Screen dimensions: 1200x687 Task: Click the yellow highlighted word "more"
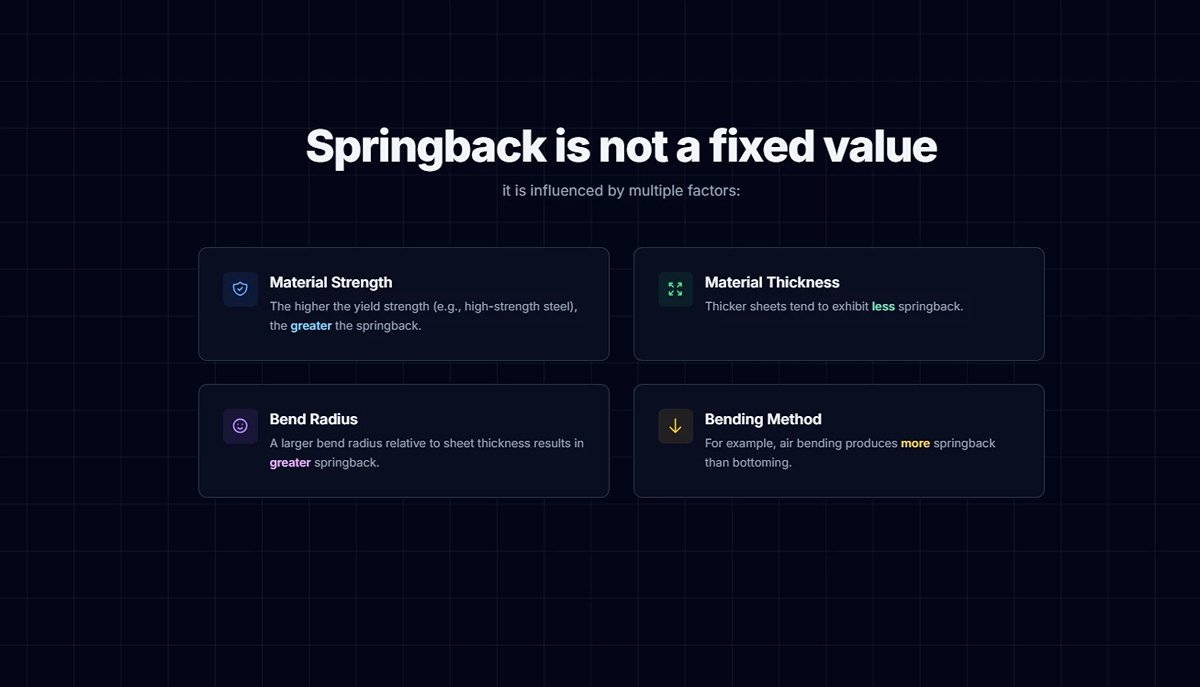(x=915, y=443)
